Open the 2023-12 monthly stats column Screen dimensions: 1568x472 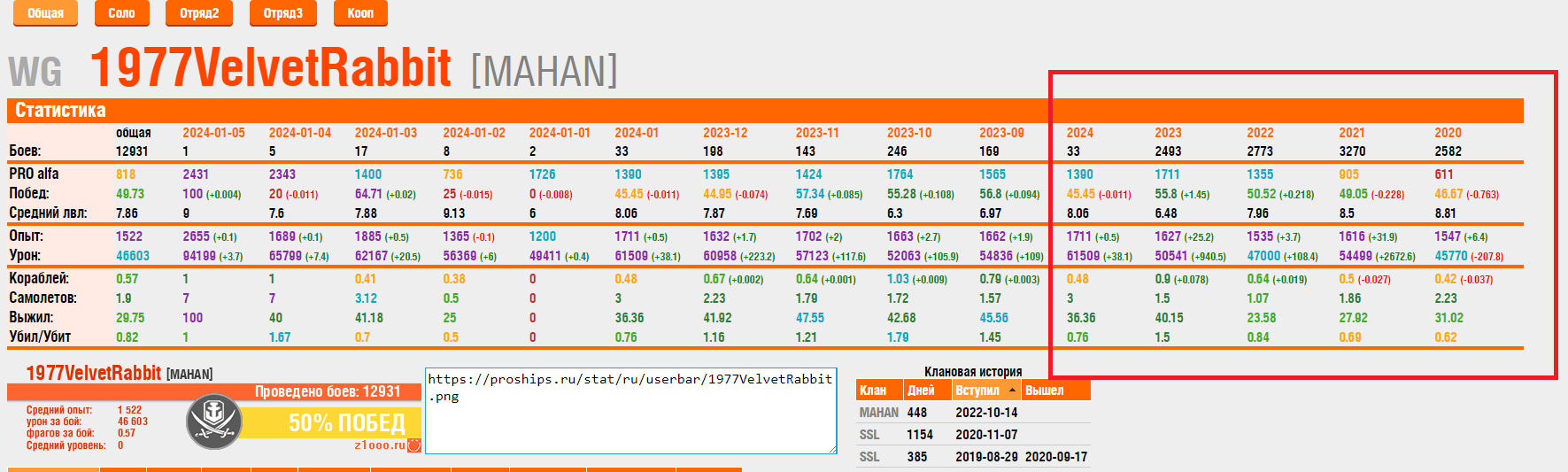pos(725,133)
